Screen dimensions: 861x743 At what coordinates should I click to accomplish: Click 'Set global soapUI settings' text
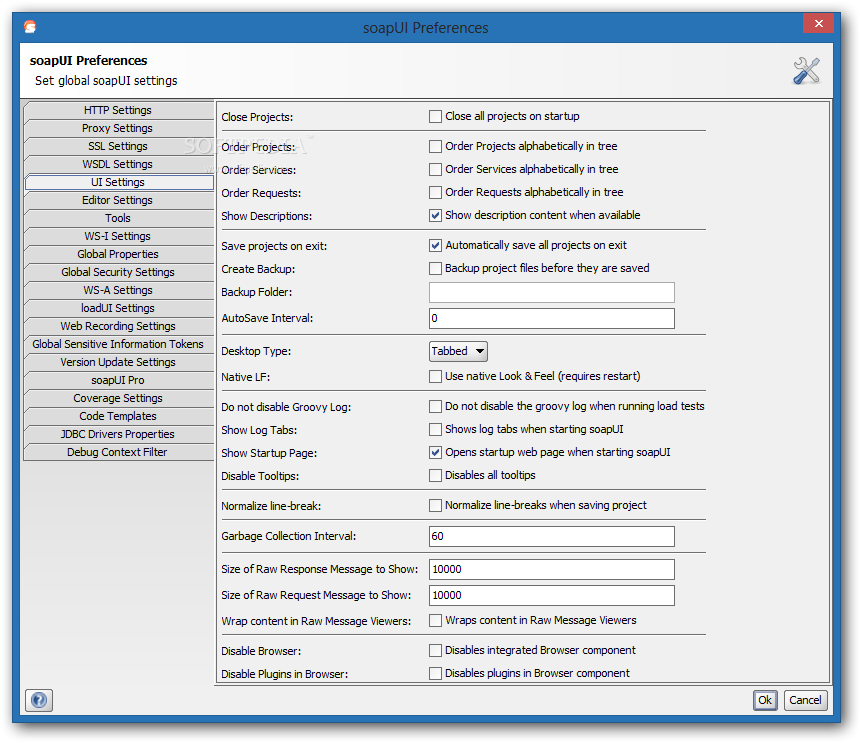(x=106, y=81)
